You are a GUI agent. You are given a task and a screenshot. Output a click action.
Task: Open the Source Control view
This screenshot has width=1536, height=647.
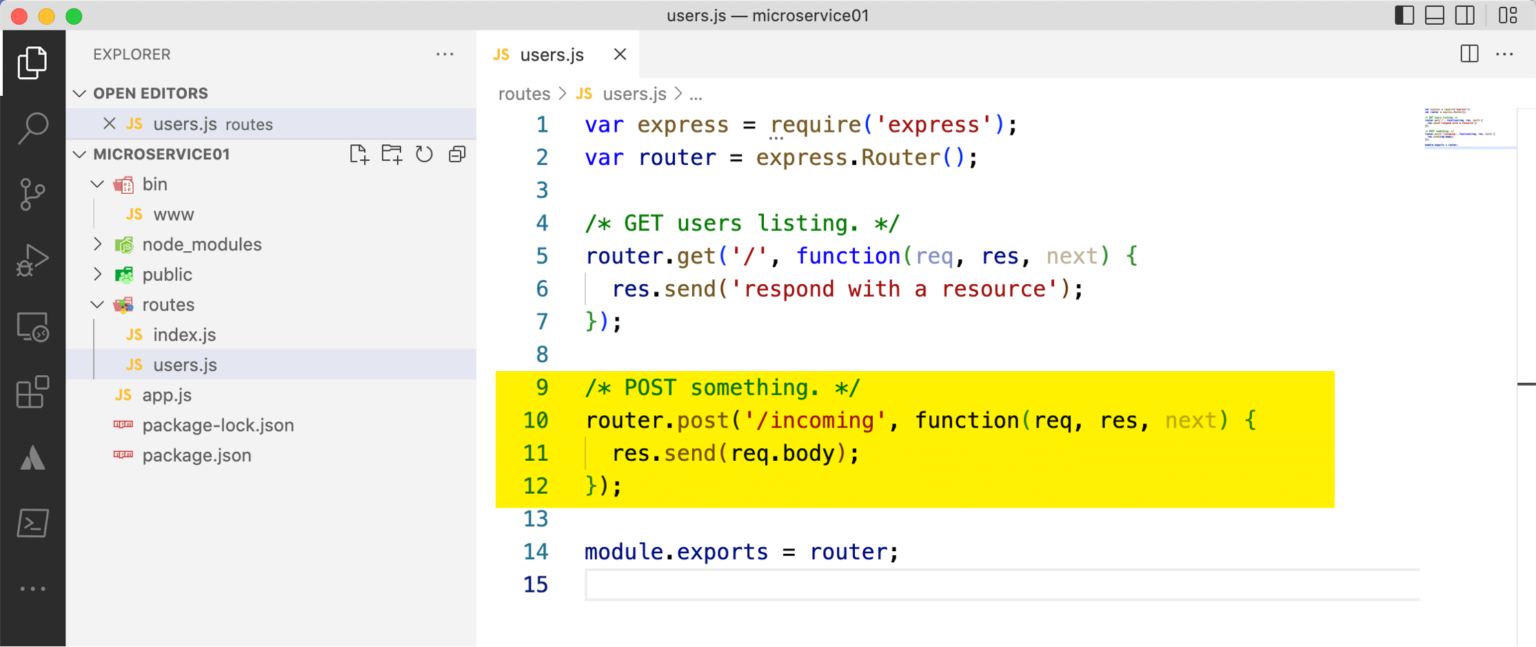[x=32, y=194]
